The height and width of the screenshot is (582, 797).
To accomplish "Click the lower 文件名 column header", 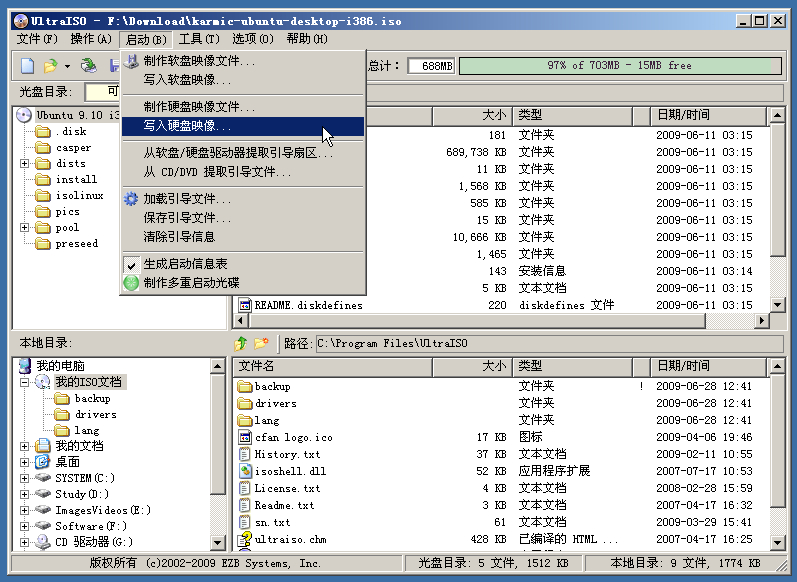I will click(333, 366).
